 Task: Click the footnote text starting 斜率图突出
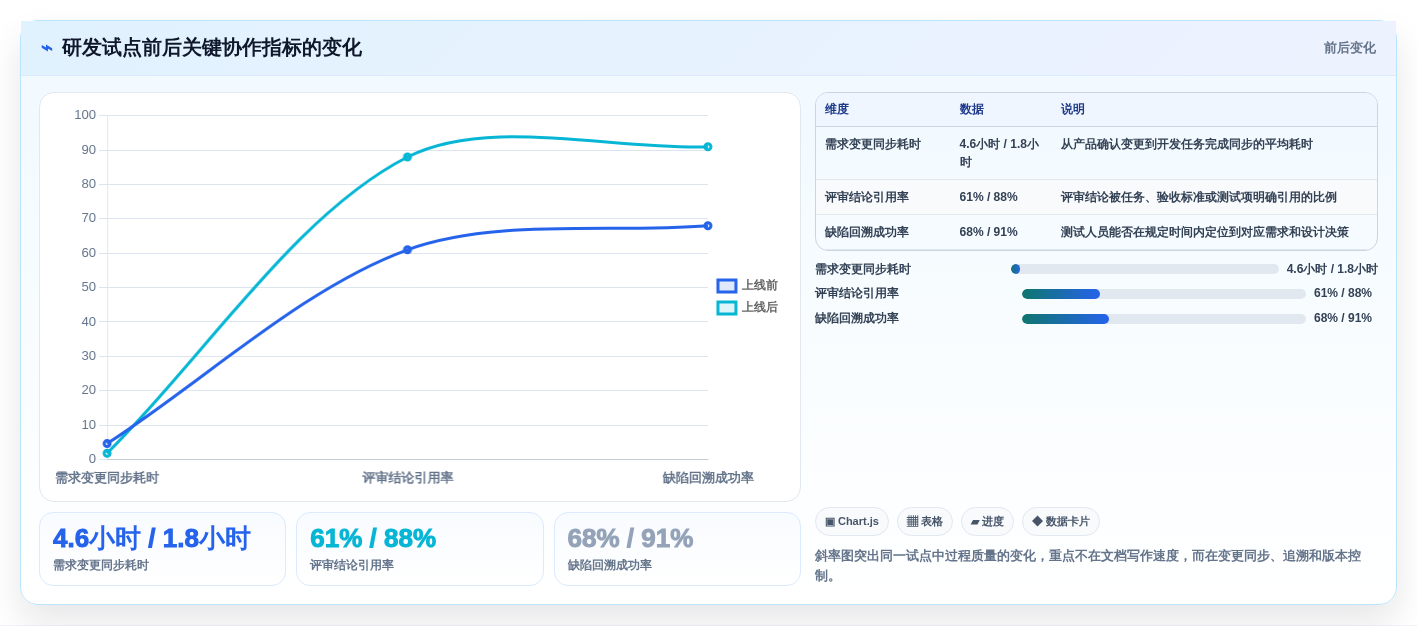click(1088, 566)
